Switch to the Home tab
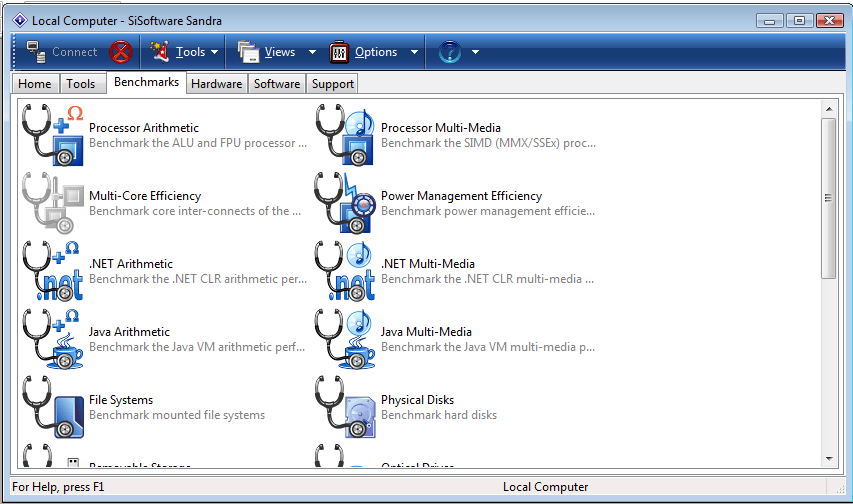 (35, 84)
